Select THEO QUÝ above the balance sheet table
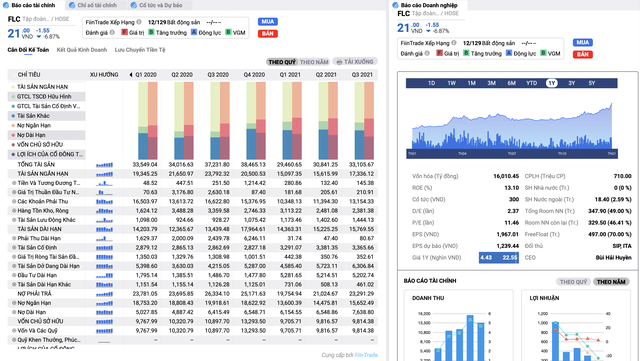 282,62
